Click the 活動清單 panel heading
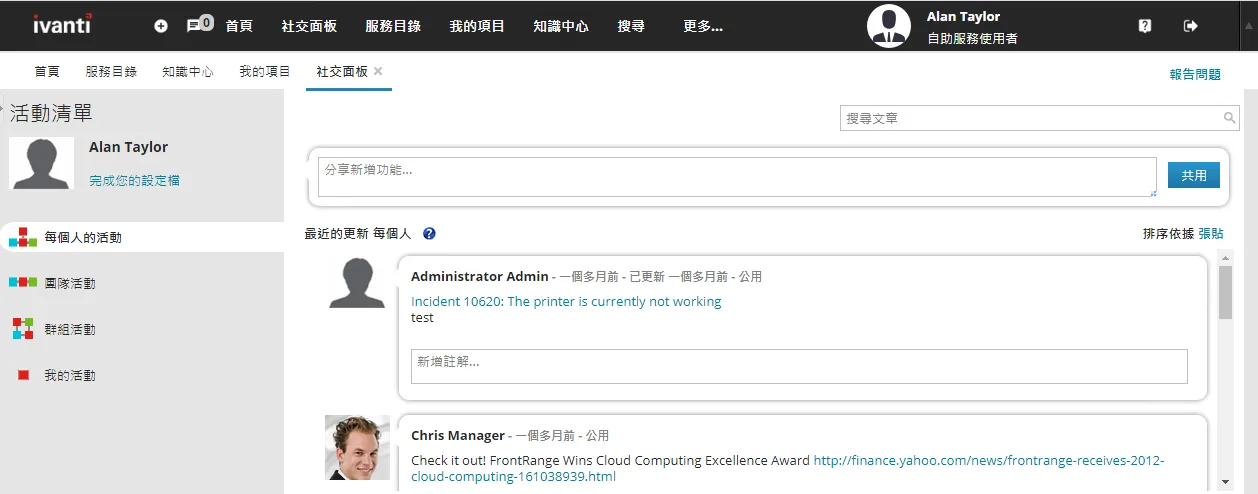The height and width of the screenshot is (494, 1258). pyautogui.click(x=51, y=113)
